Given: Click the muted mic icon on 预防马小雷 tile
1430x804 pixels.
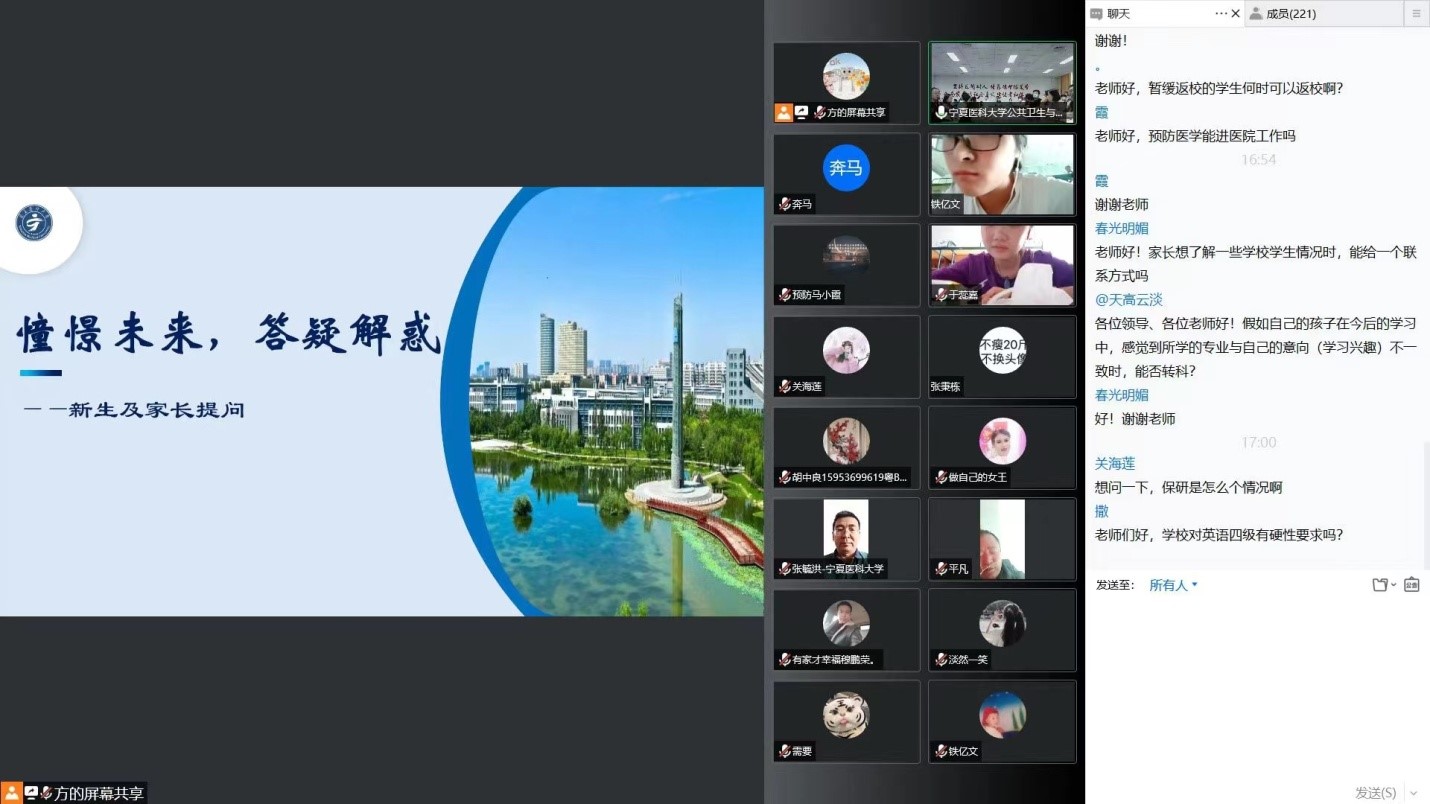Looking at the screenshot, I should coord(785,295).
